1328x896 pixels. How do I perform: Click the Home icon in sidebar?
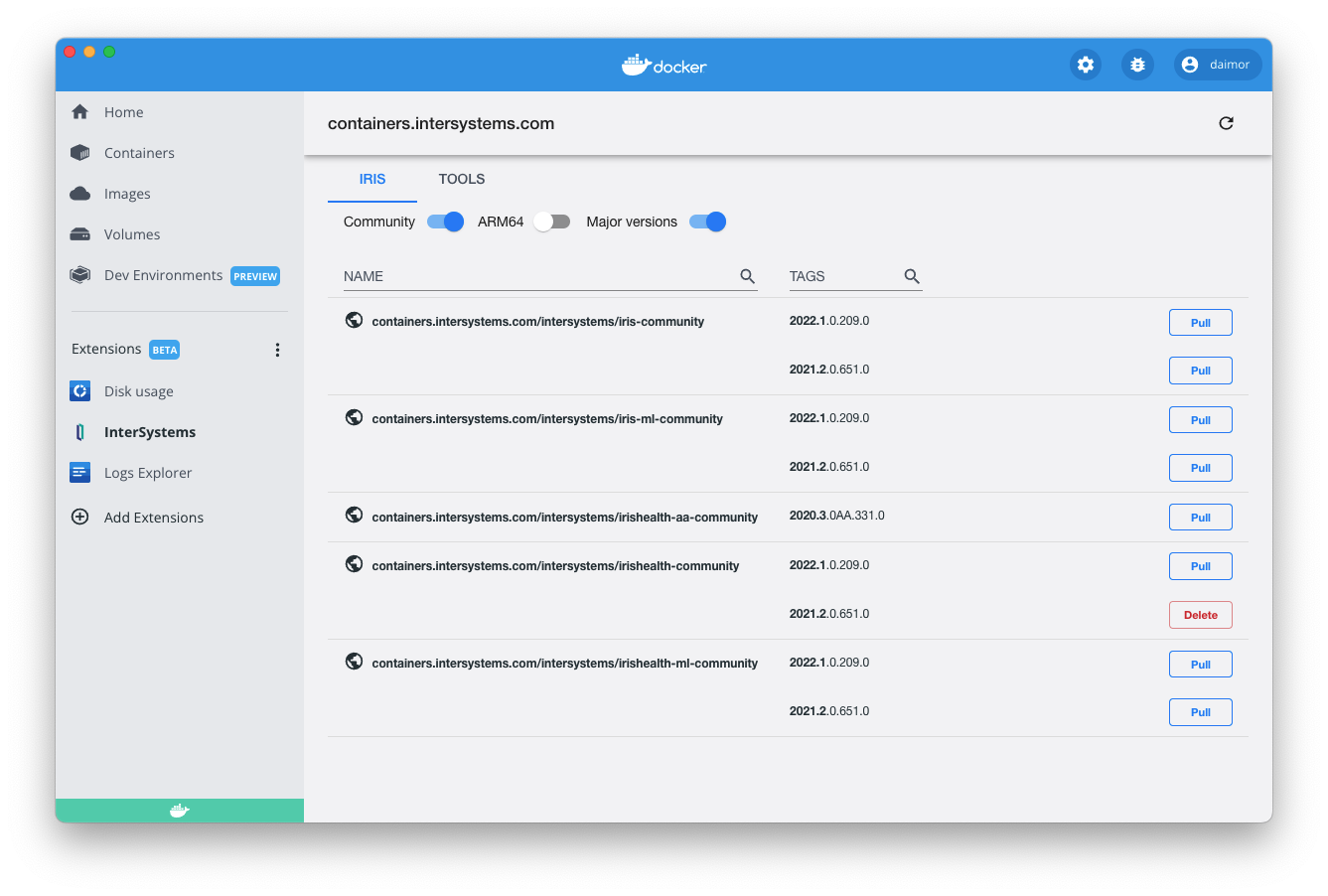coord(80,112)
